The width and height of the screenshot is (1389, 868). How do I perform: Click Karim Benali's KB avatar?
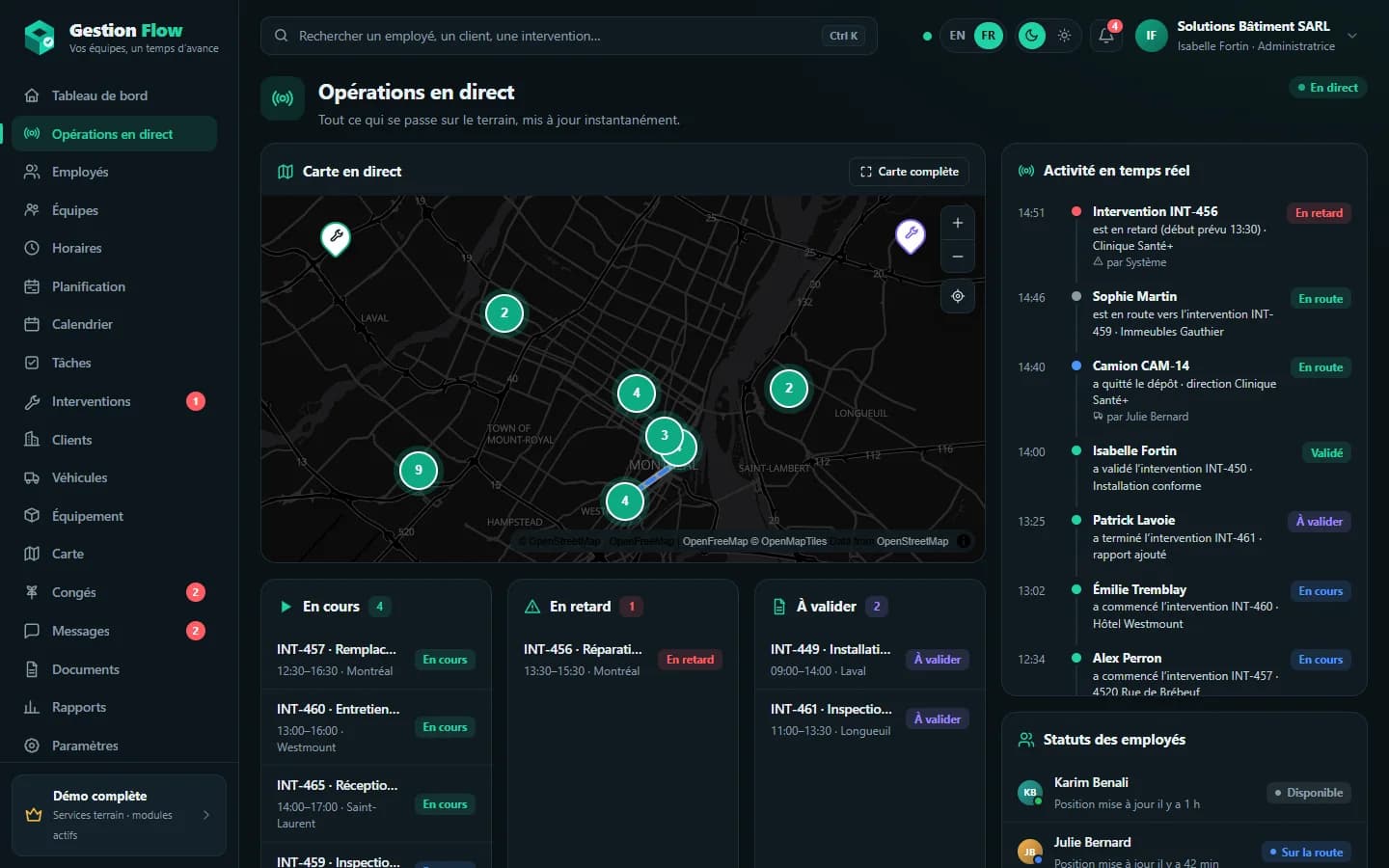(1030, 793)
